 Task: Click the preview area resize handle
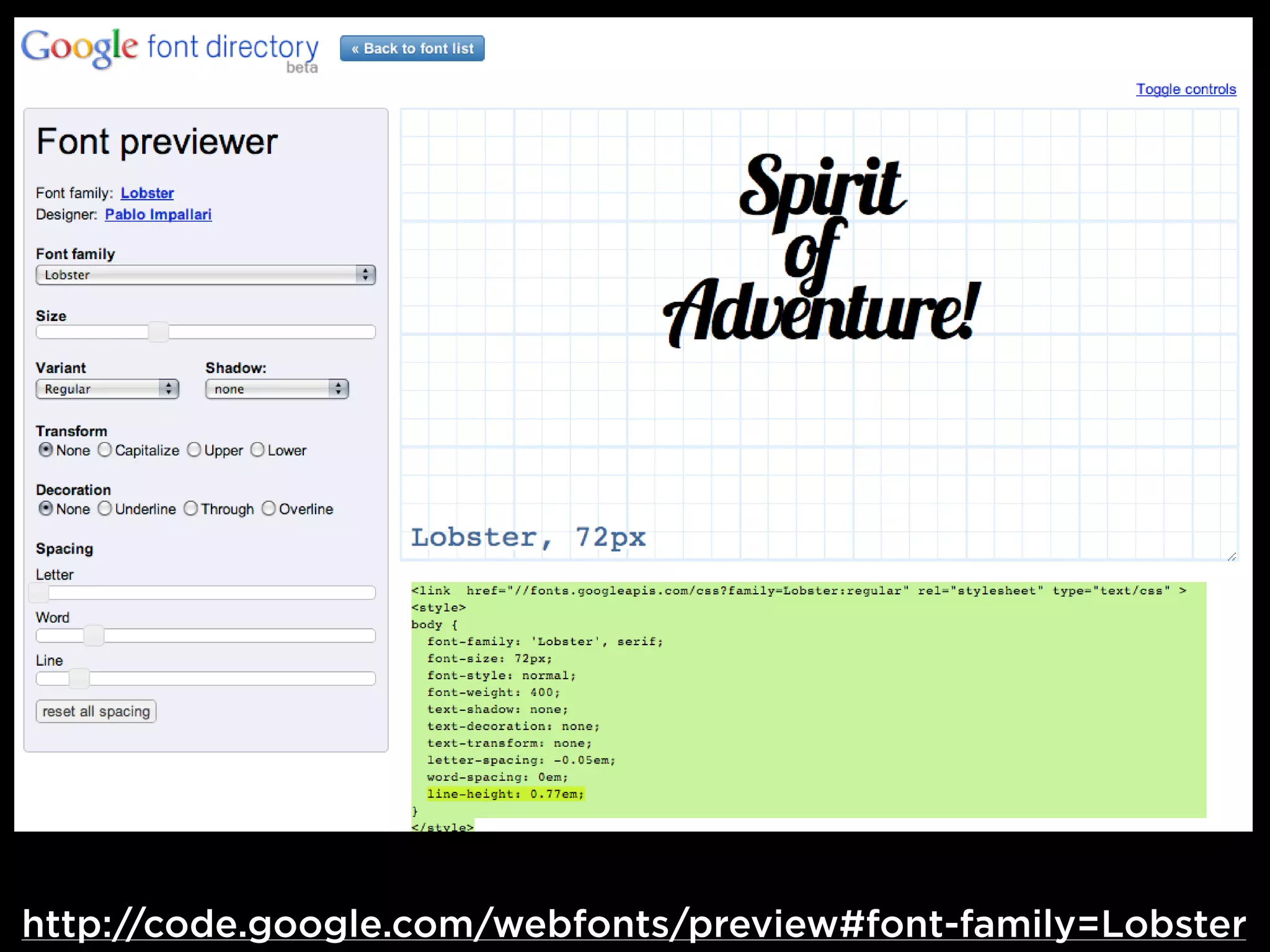[1232, 557]
